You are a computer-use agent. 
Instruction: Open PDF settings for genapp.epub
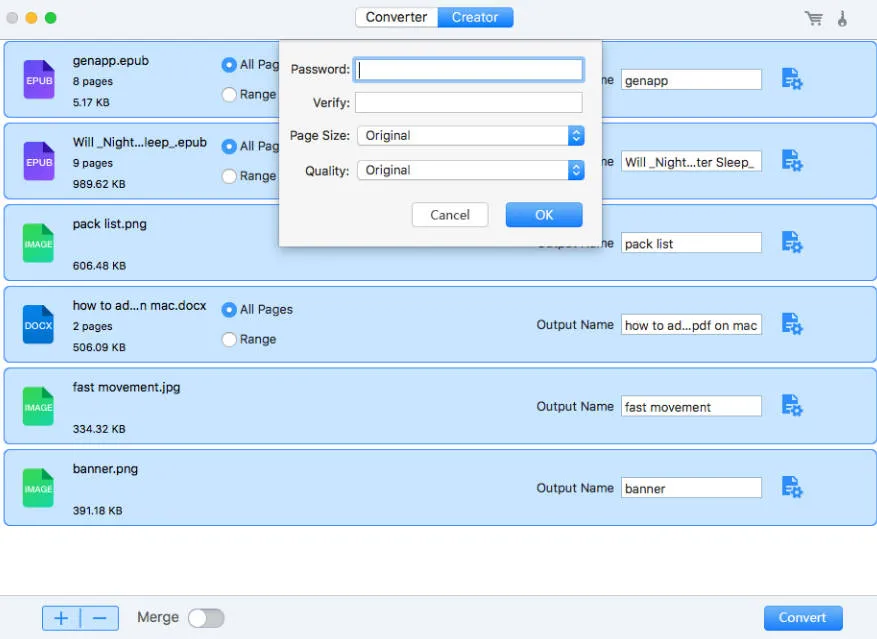coord(791,79)
